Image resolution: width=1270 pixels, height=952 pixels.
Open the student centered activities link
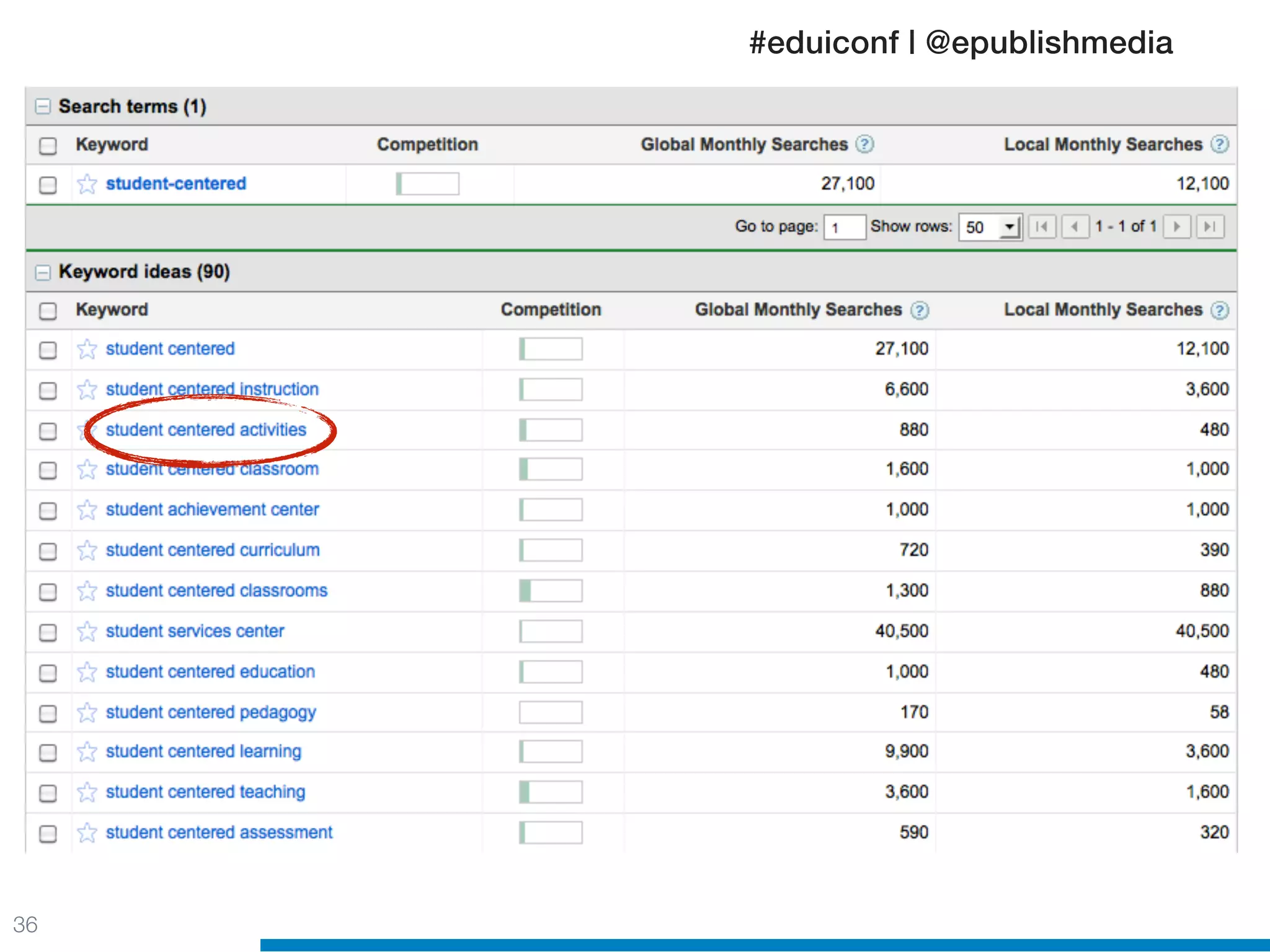click(x=206, y=430)
